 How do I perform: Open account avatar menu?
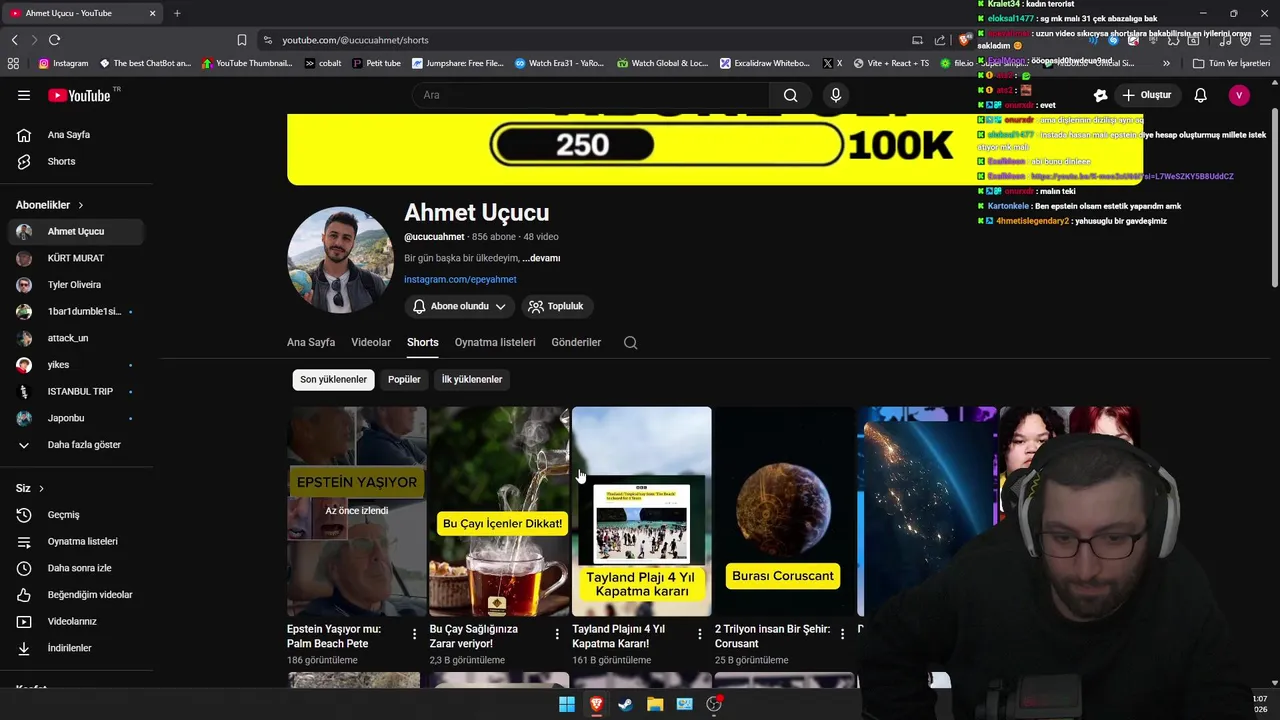(x=1239, y=95)
